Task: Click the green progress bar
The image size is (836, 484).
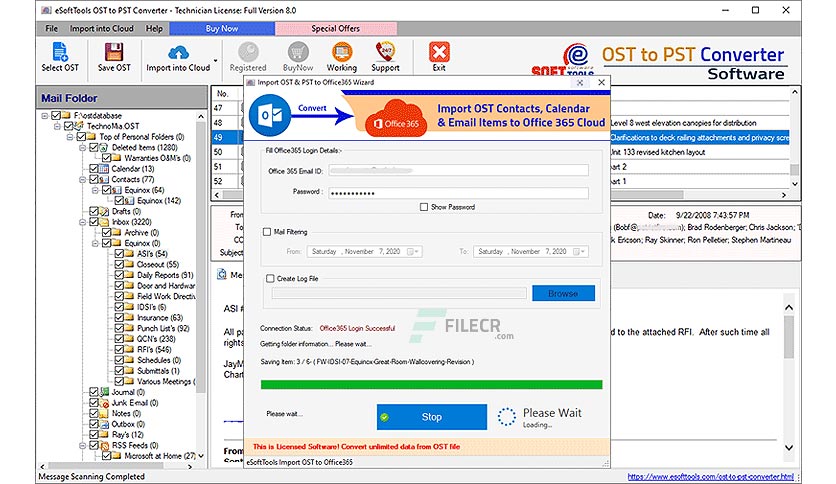Action: [431, 384]
